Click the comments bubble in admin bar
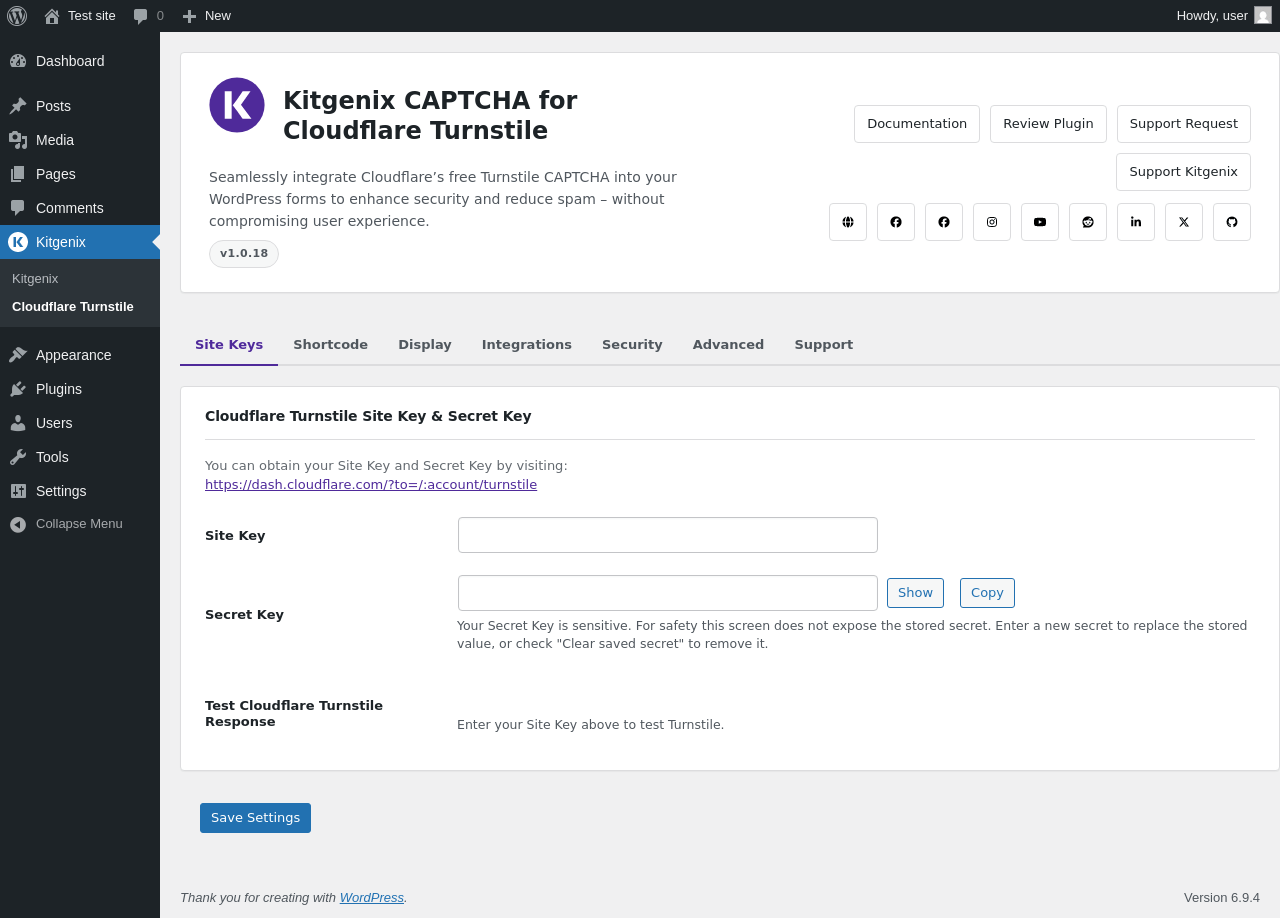1280x918 pixels. [148, 16]
